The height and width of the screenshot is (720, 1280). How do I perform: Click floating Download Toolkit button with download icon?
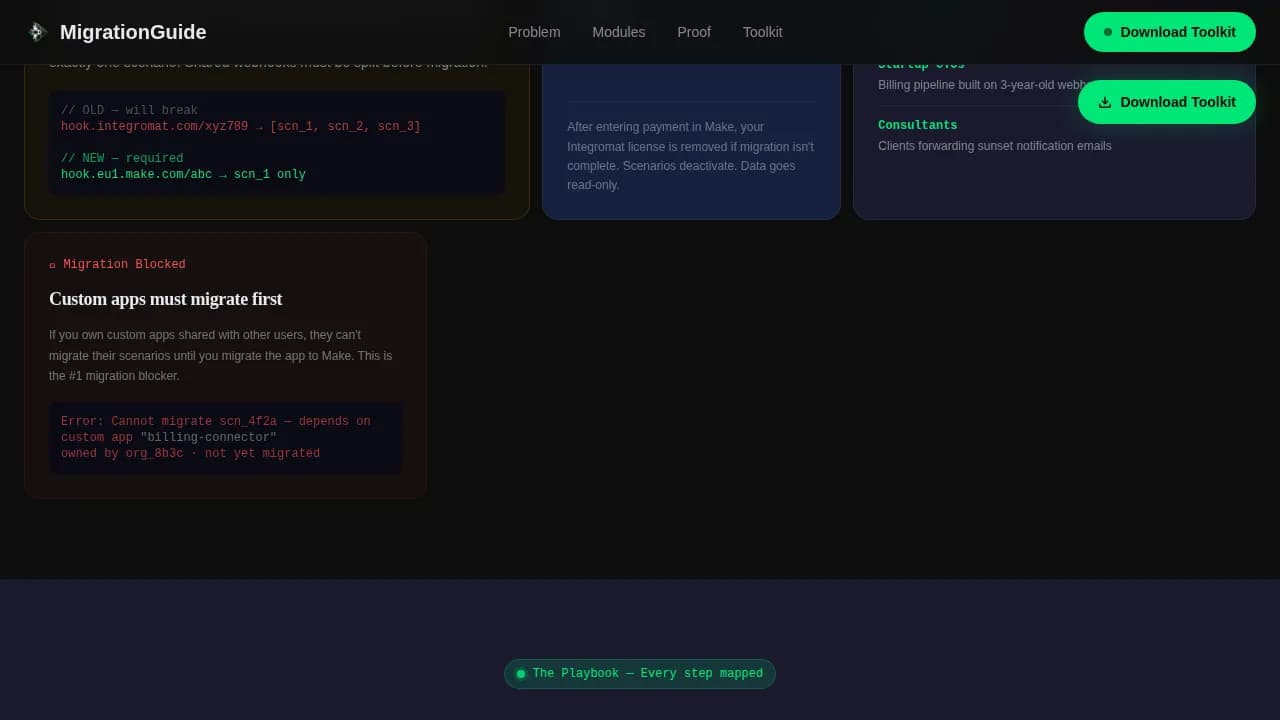click(1167, 102)
